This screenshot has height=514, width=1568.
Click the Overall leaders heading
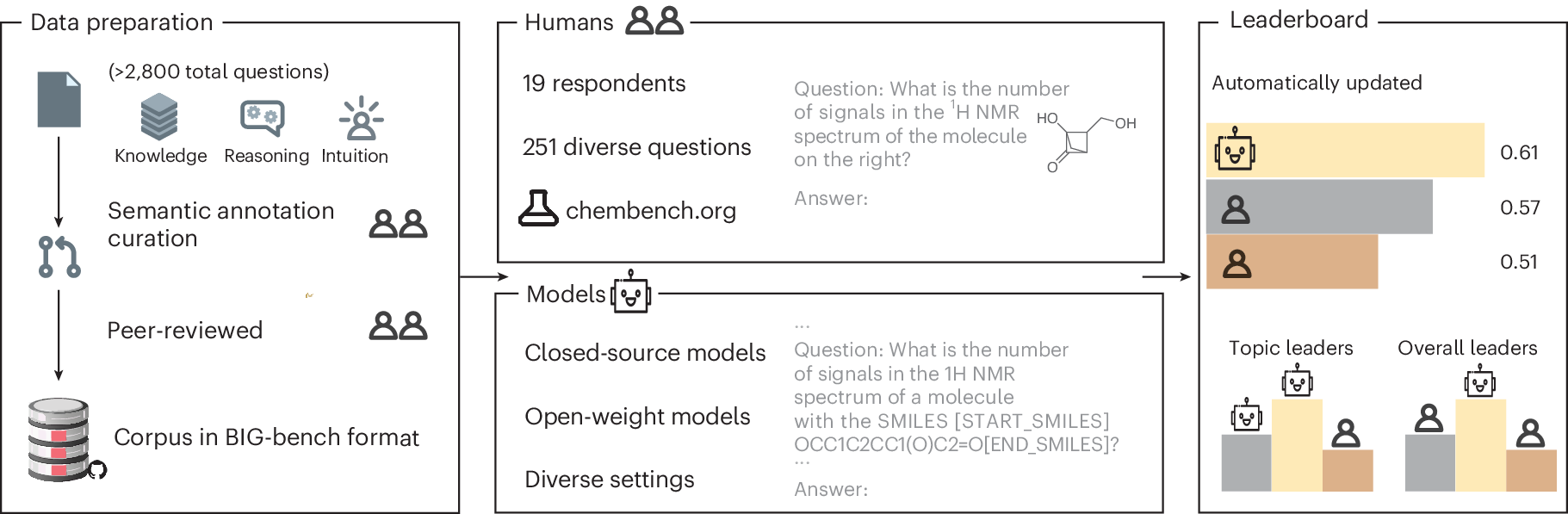(x=1467, y=348)
